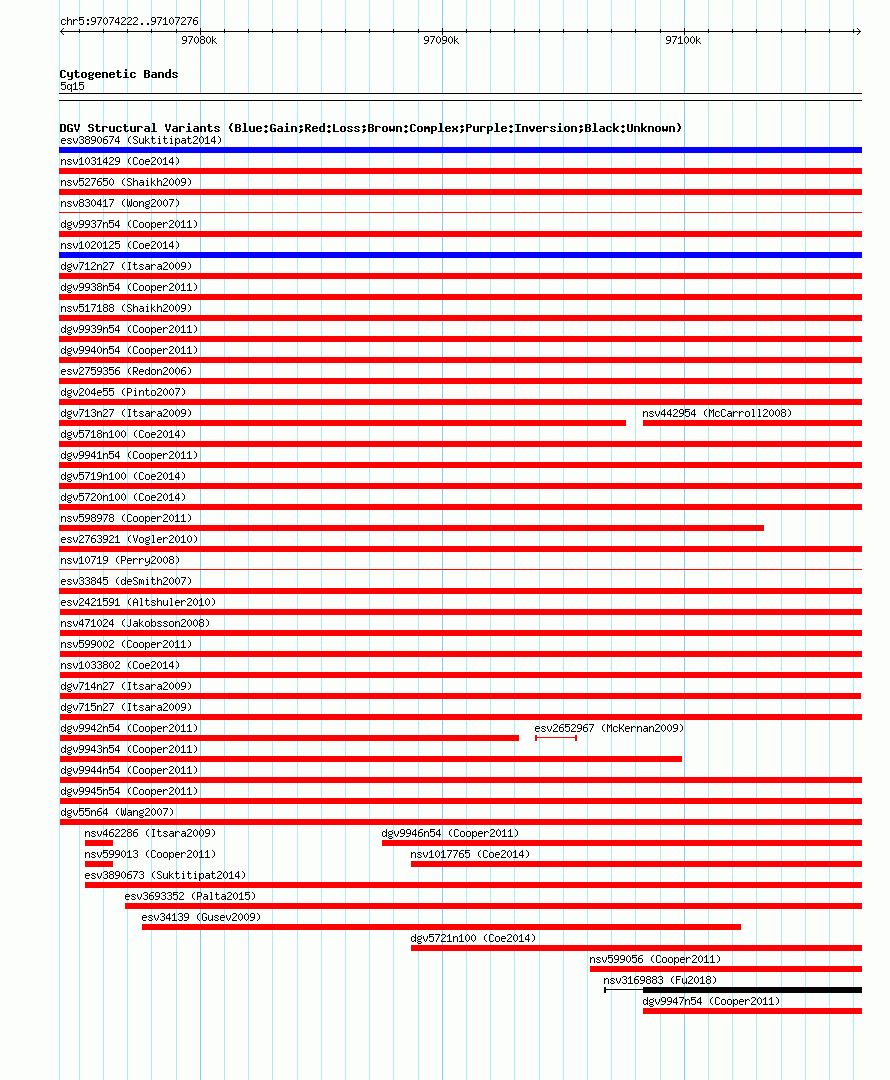The width and height of the screenshot is (890, 1080).
Task: Click nsv599056 (Cooper2011) label
Action: tap(655, 959)
